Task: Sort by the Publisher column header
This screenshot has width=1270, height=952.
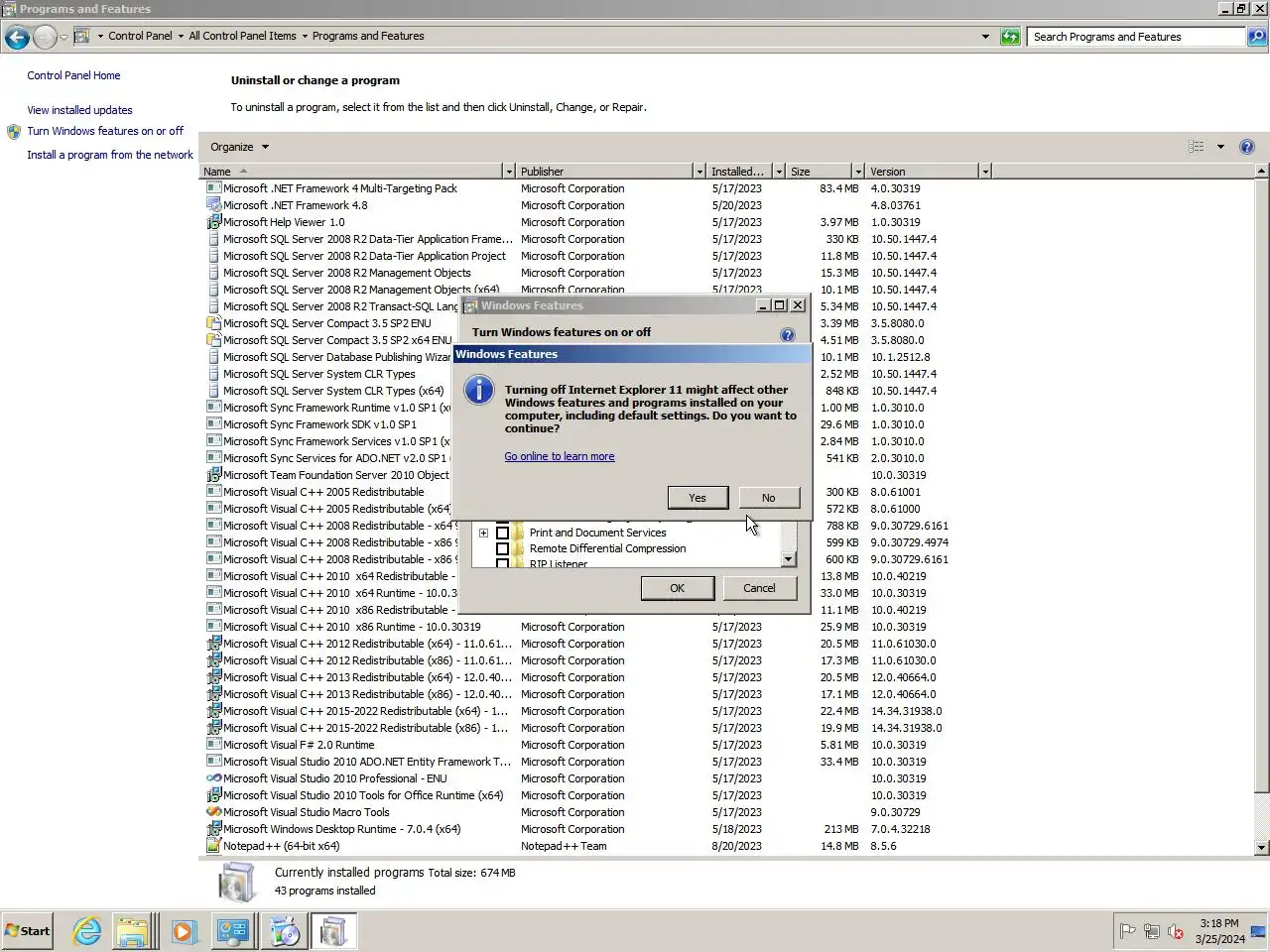Action: point(605,172)
